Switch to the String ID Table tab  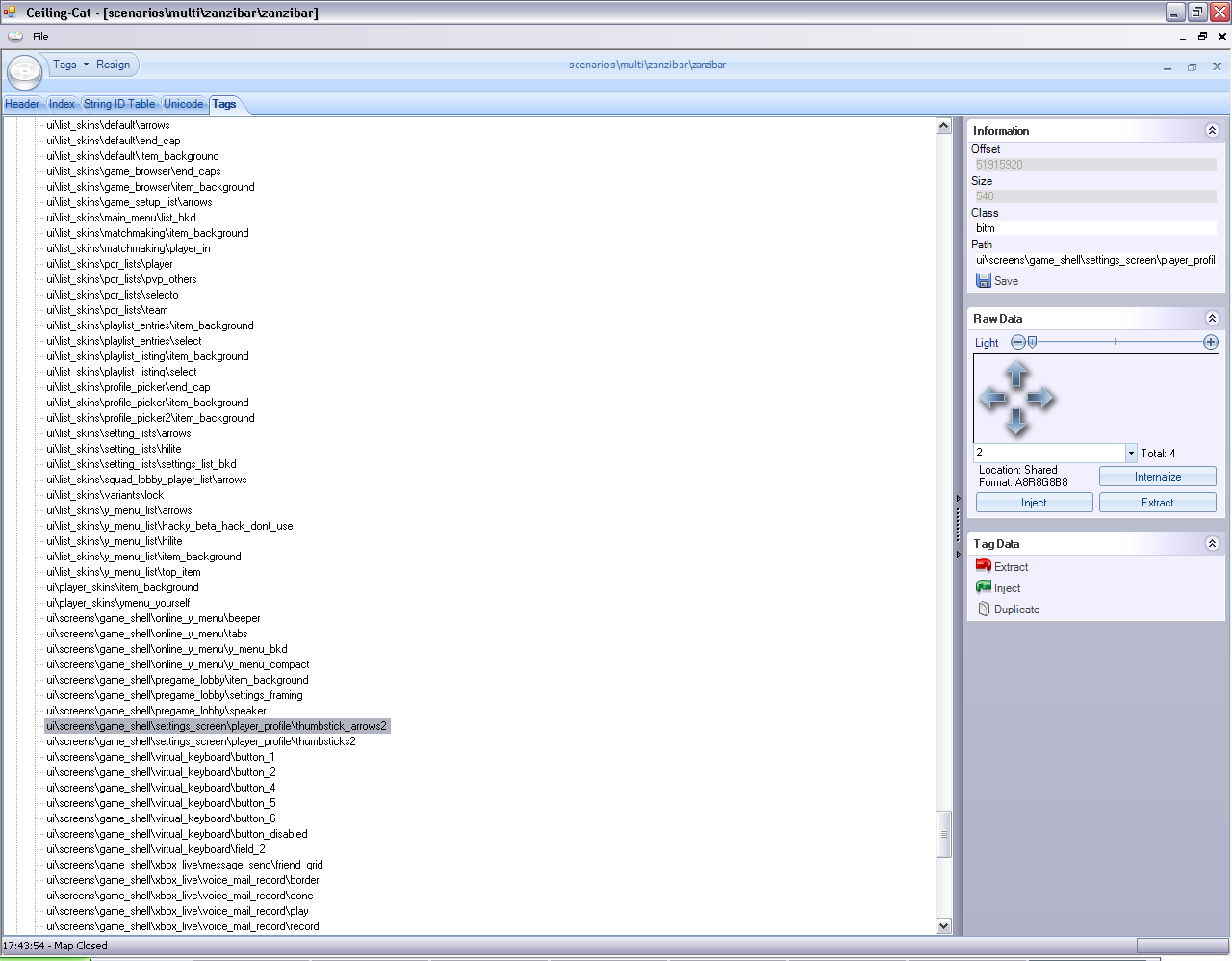click(x=119, y=104)
